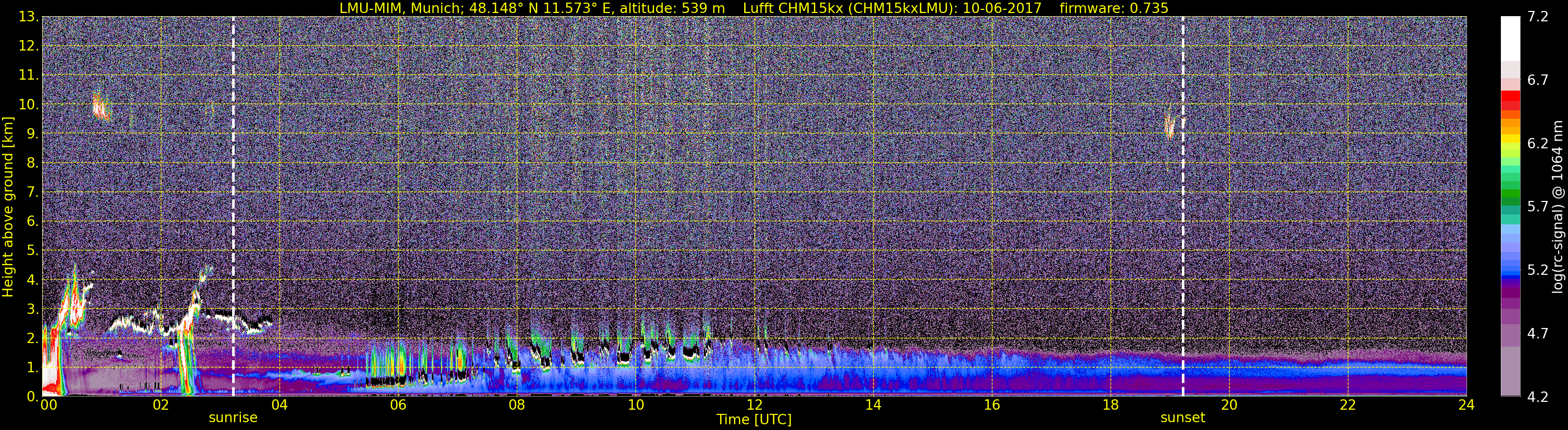1568x430 pixels.
Task: Click the time axis tick label 06
Action: pos(398,406)
